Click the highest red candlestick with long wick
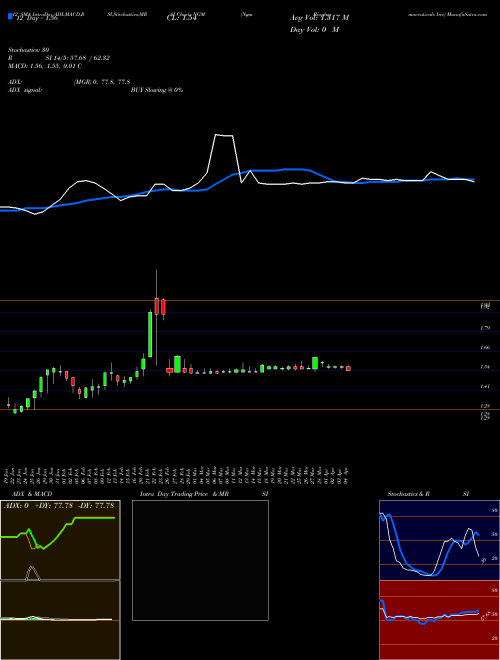The image size is (500, 660). coord(157,306)
